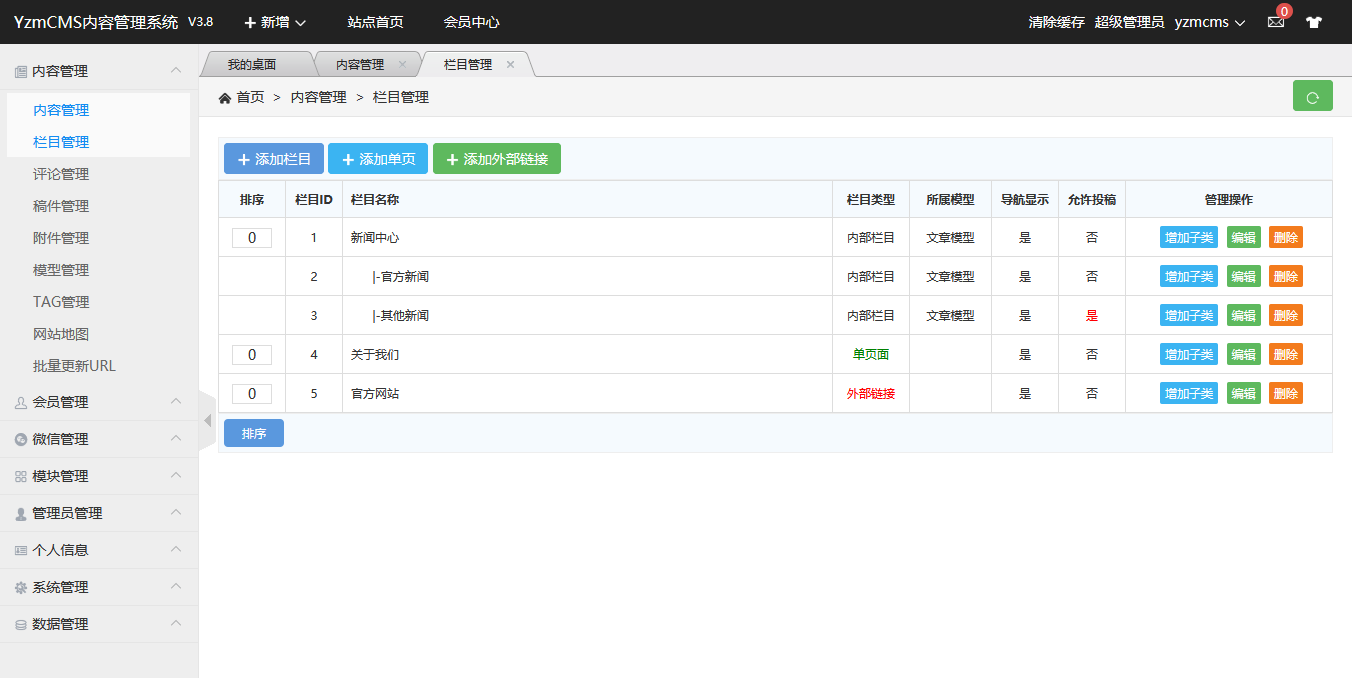Click the green 添加外部链接 button
This screenshot has height=678, width=1352.
(x=496, y=159)
